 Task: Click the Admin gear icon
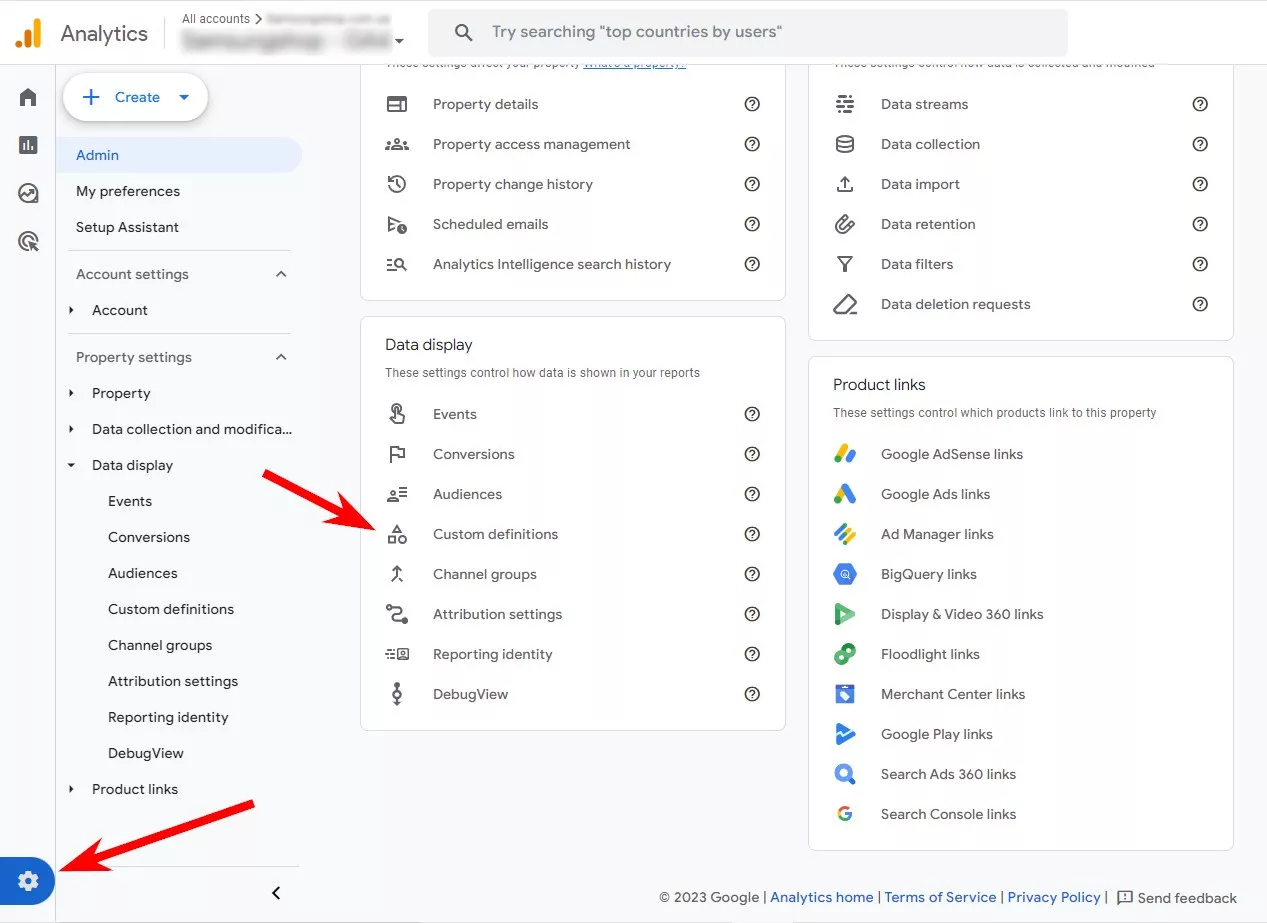tap(28, 881)
